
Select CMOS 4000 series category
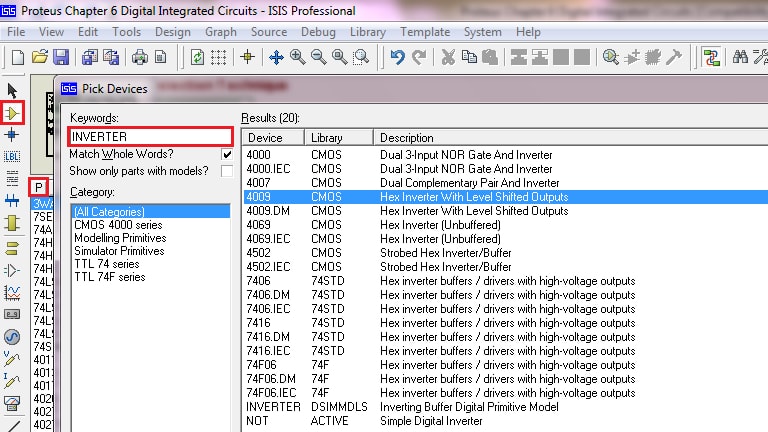pos(118,225)
